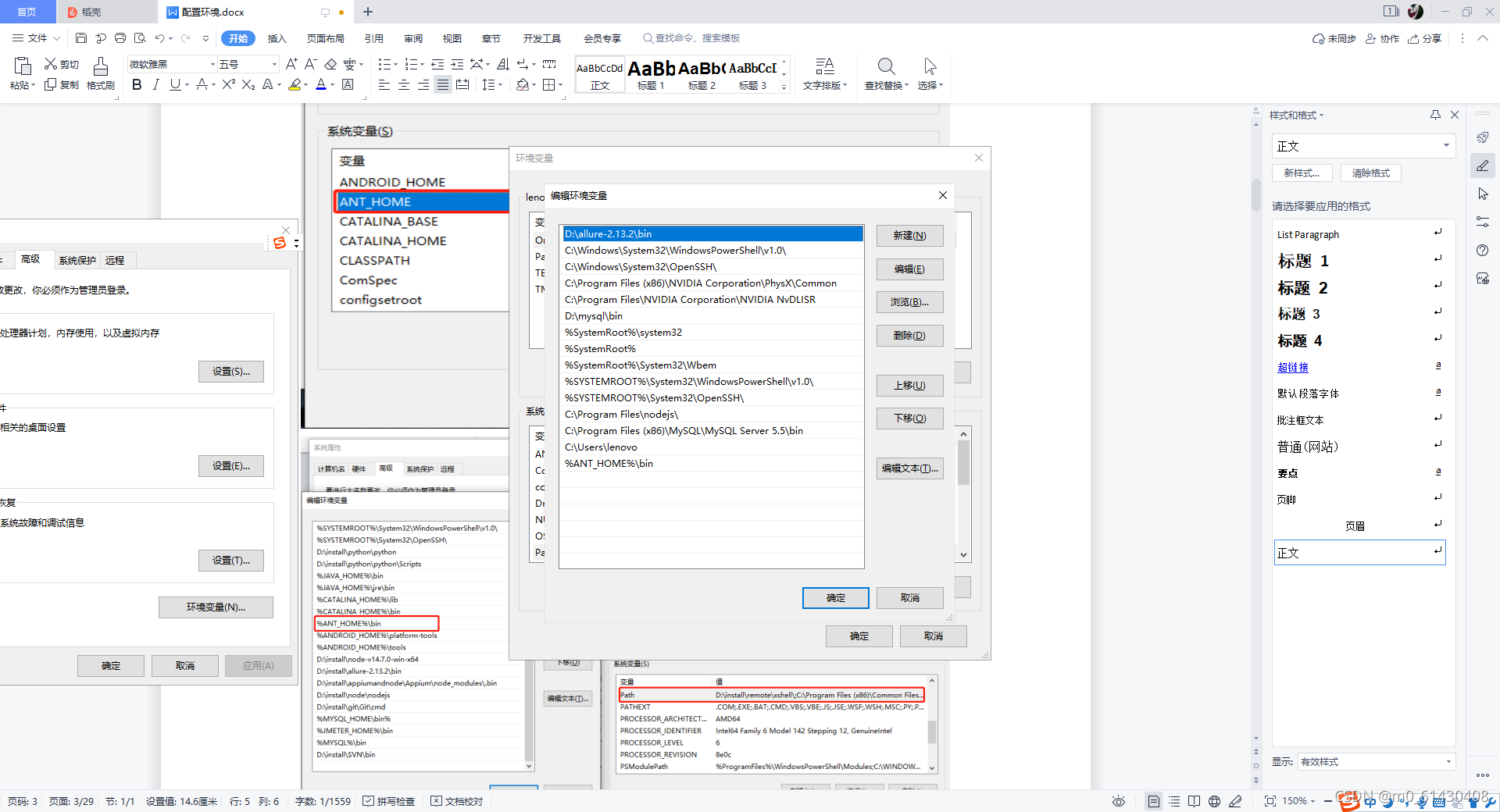Apply blue font color

tap(321, 84)
